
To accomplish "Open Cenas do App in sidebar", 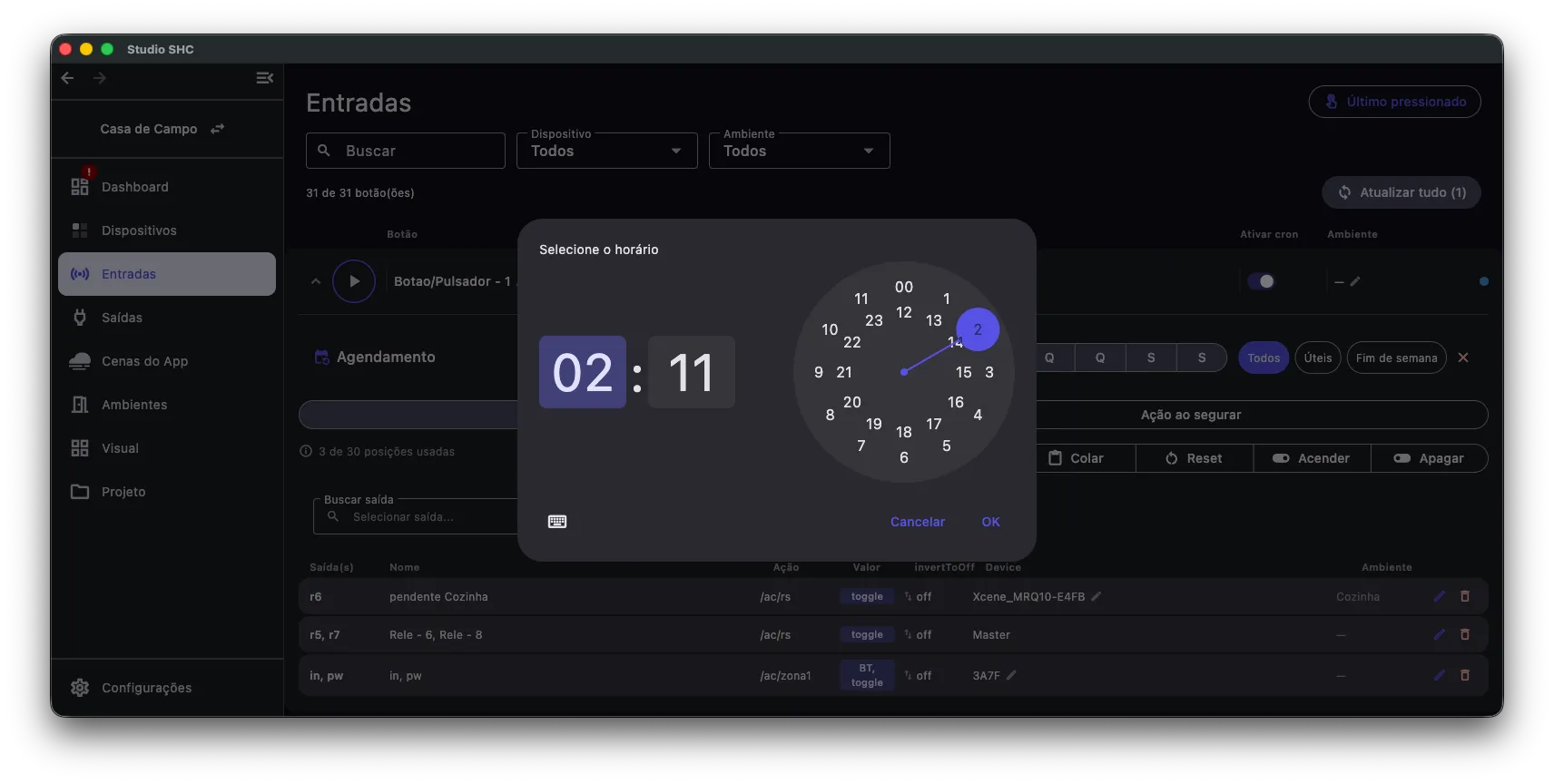I will pyautogui.click(x=166, y=361).
